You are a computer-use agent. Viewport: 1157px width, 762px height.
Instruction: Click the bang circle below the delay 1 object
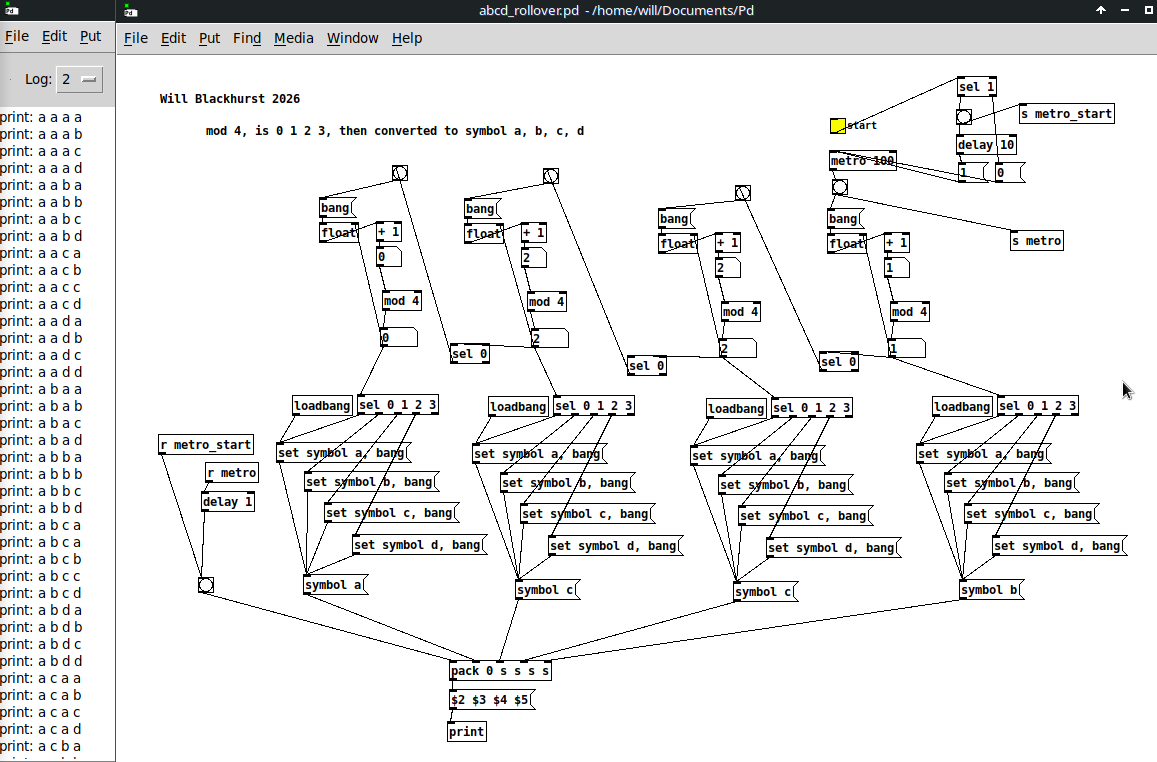pyautogui.click(x=206, y=585)
